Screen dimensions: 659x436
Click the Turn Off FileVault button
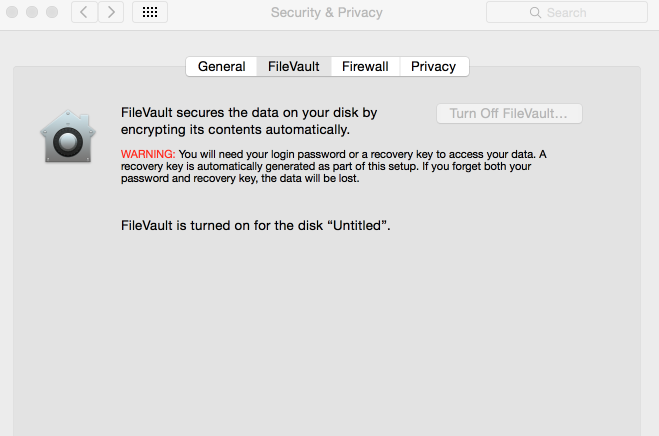509,114
